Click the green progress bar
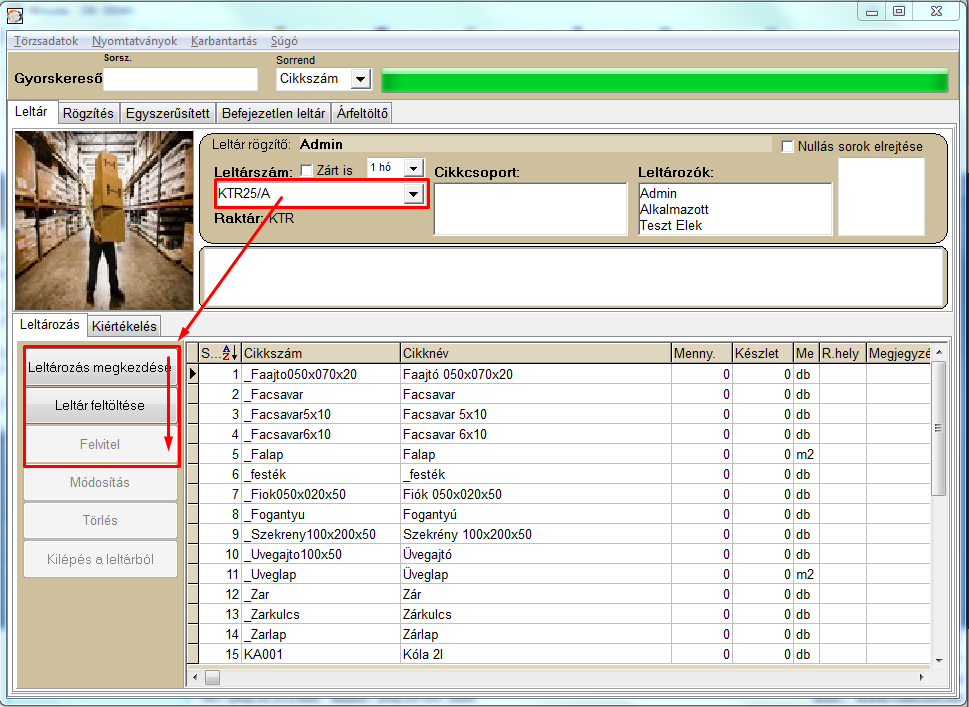This screenshot has width=969, height=707. (x=665, y=81)
